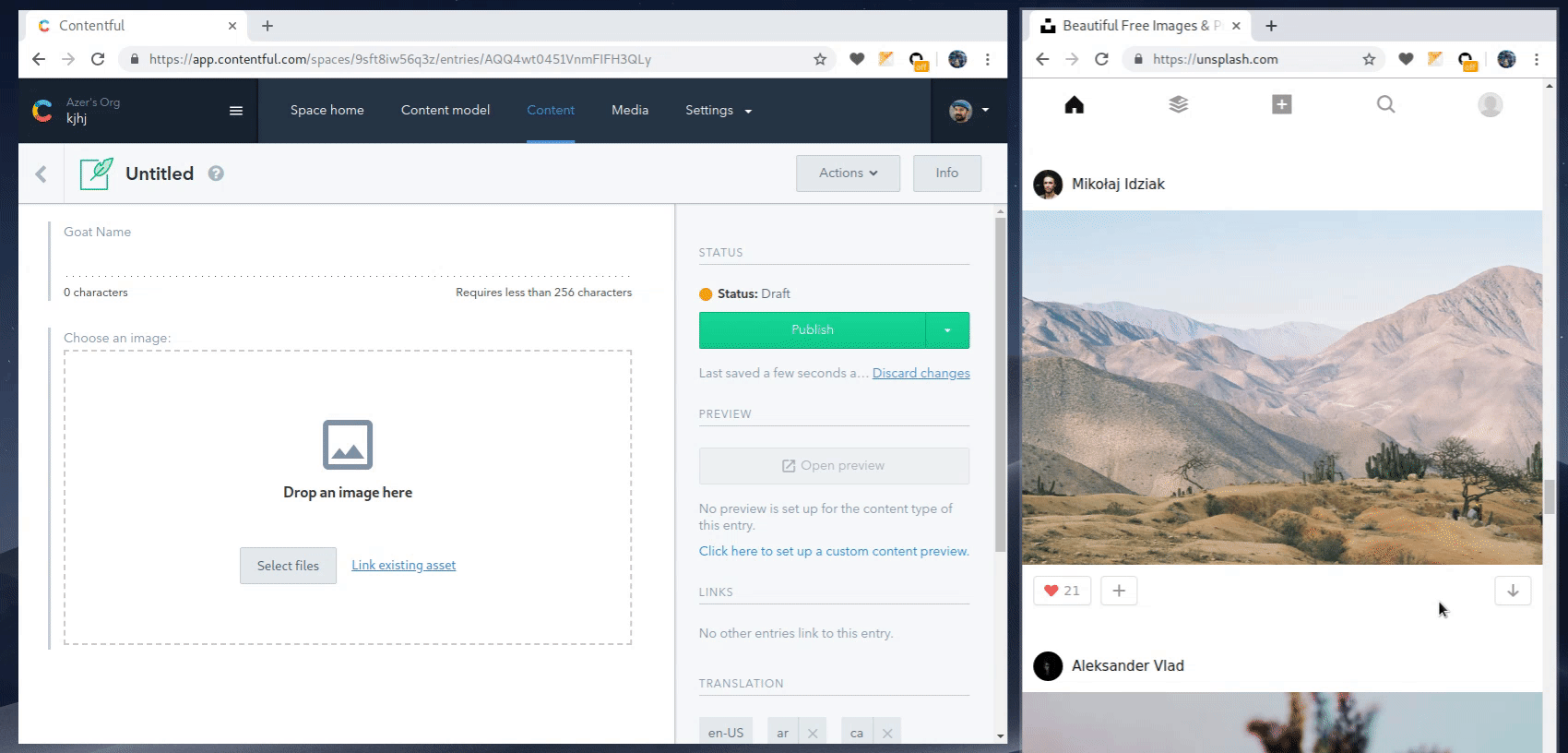Screen dimensions: 1568x753
Task: Add mountain photo to a collection
Action: [1118, 591]
